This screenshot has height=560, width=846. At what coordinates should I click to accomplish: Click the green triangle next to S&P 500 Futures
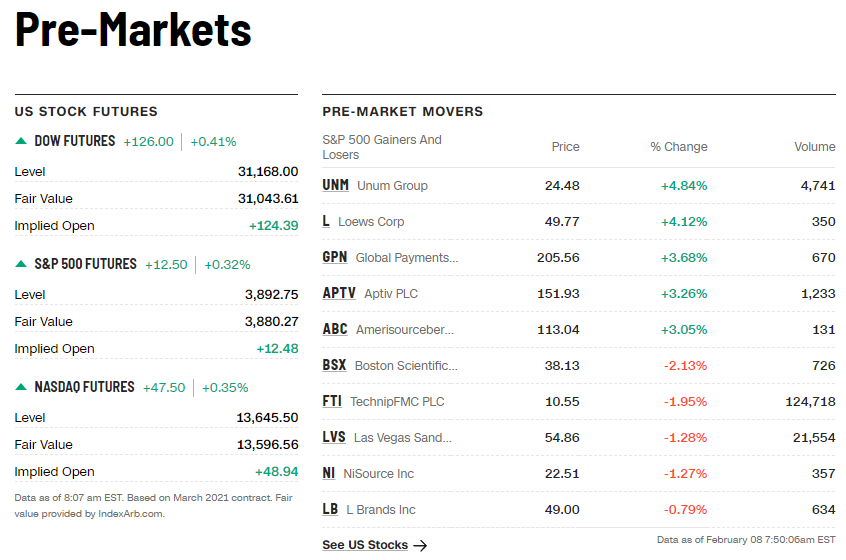21,265
